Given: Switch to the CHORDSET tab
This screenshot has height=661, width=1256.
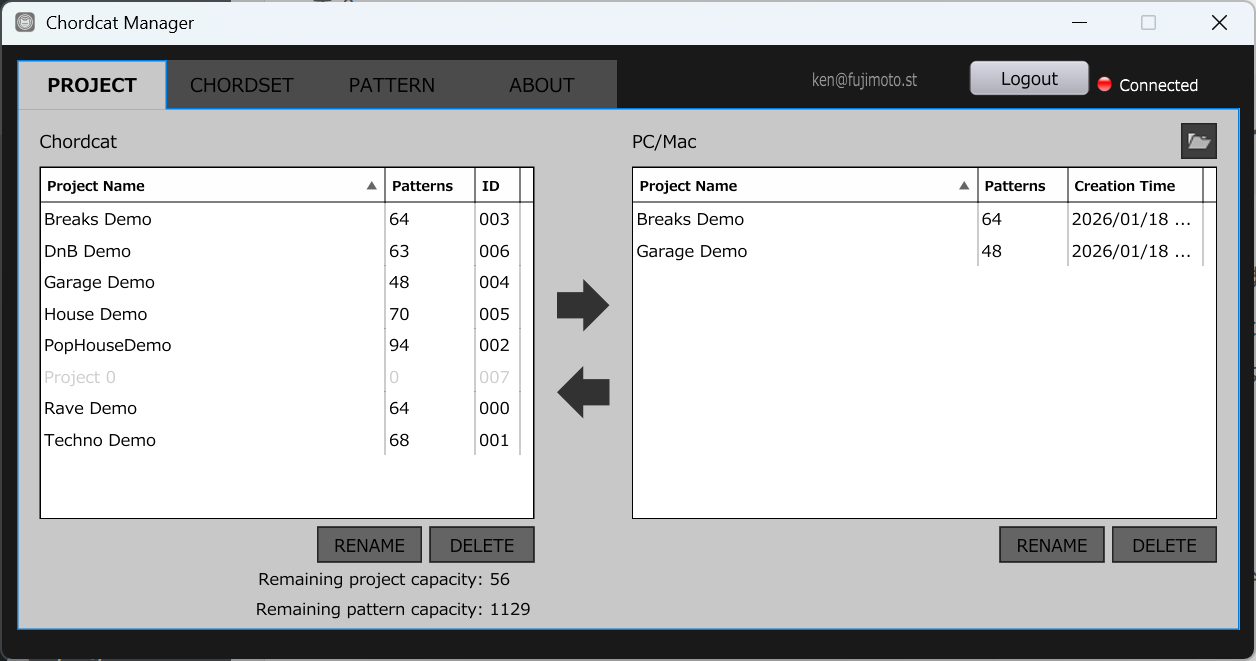Looking at the screenshot, I should pyautogui.click(x=241, y=85).
